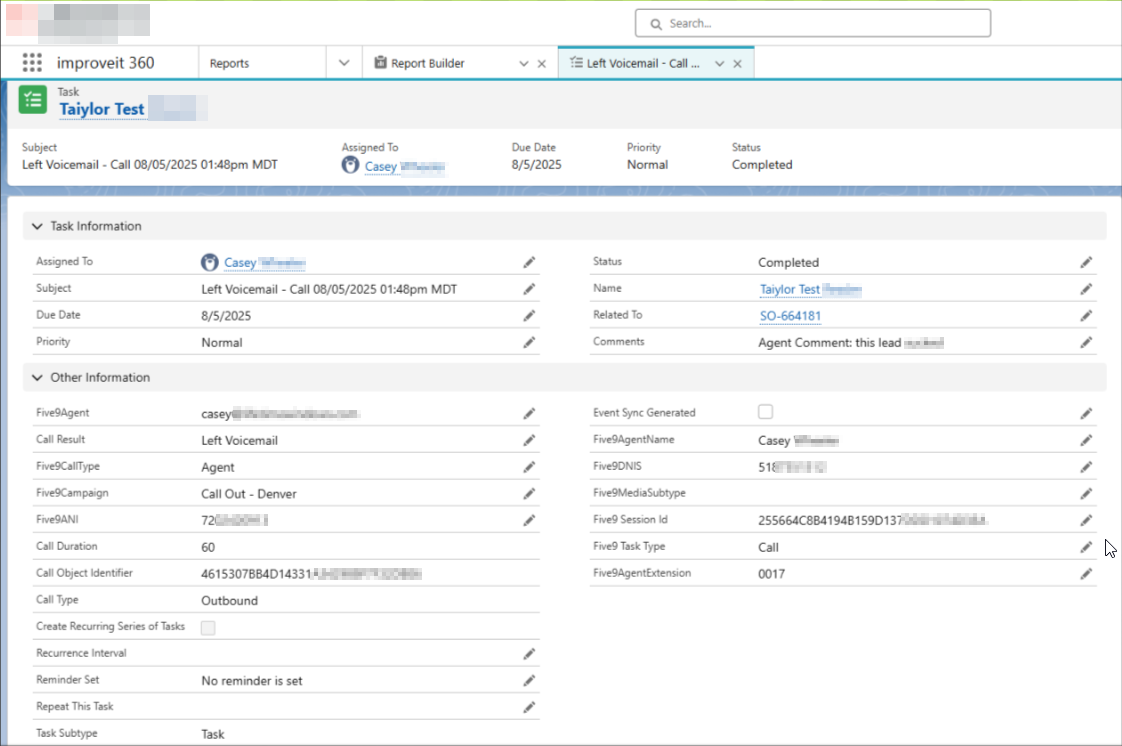Click the Casey avatar icon in header
Viewport: 1122px width, 746px height.
[x=350, y=165]
